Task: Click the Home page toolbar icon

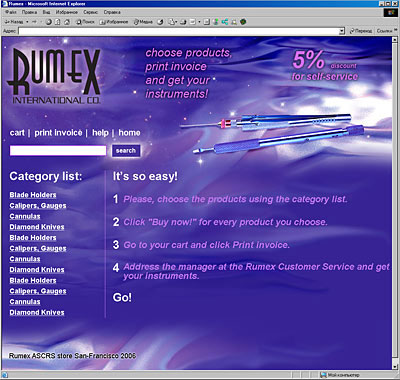Action: [67, 22]
